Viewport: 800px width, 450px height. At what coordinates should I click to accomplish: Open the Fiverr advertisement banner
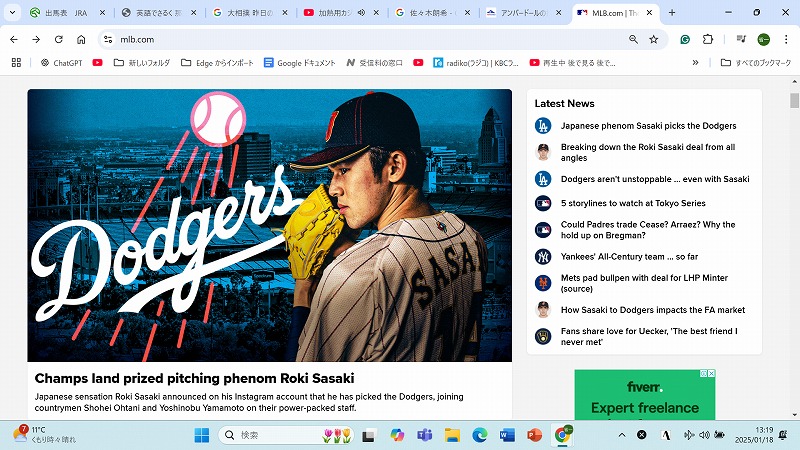click(x=644, y=395)
